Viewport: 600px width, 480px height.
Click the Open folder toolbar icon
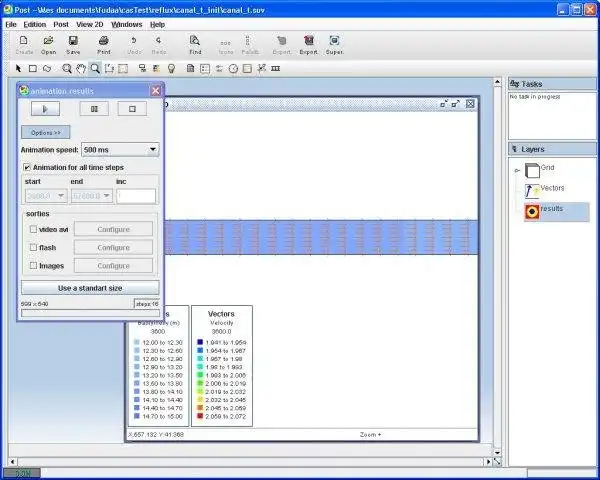click(48, 41)
